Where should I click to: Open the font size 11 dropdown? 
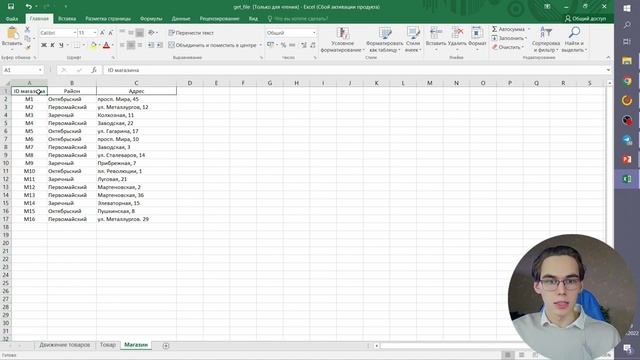click(95, 33)
